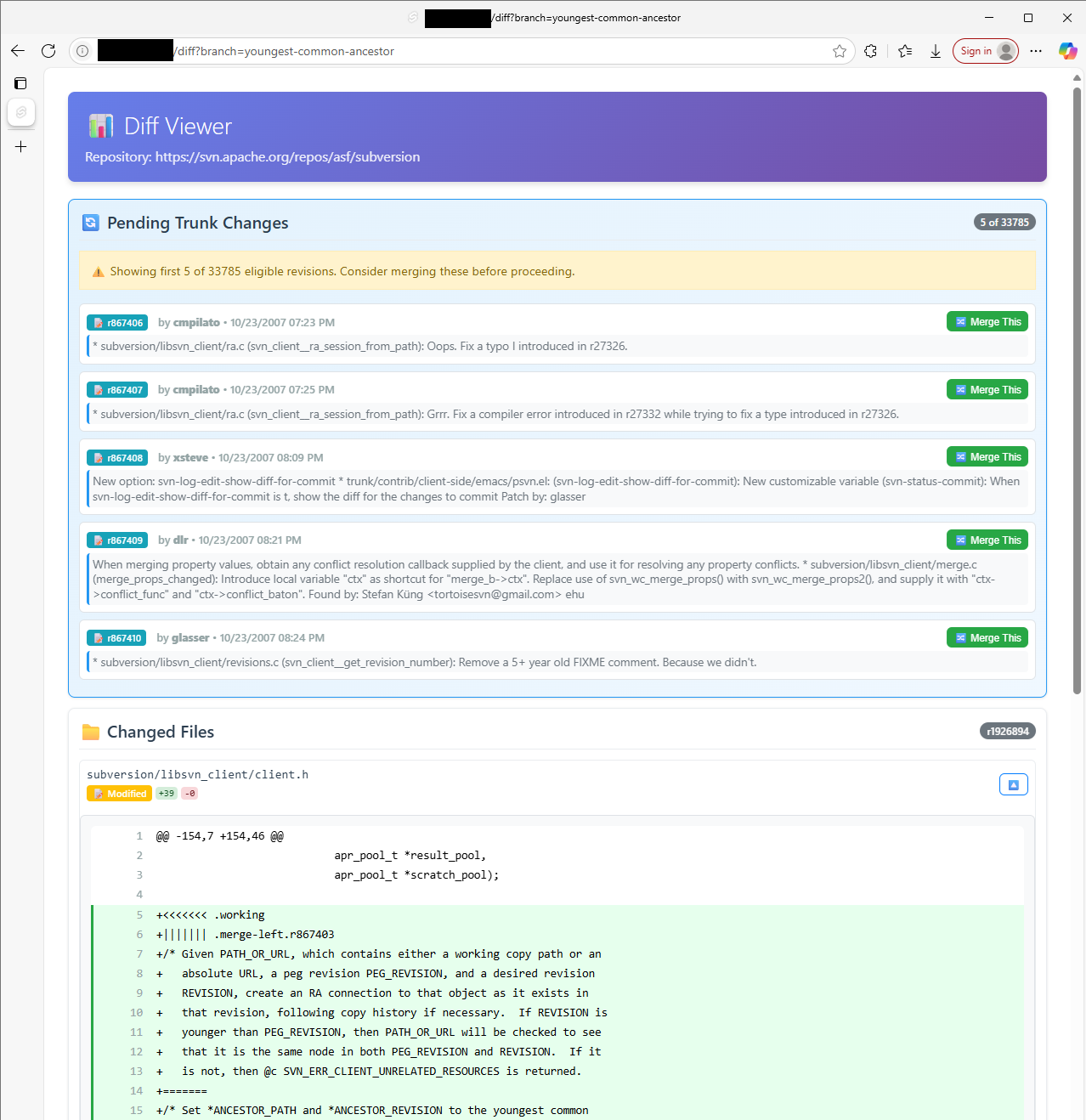Click the folder icon beside Changed Files heading
Image resolution: width=1086 pixels, height=1120 pixels.
tap(91, 731)
